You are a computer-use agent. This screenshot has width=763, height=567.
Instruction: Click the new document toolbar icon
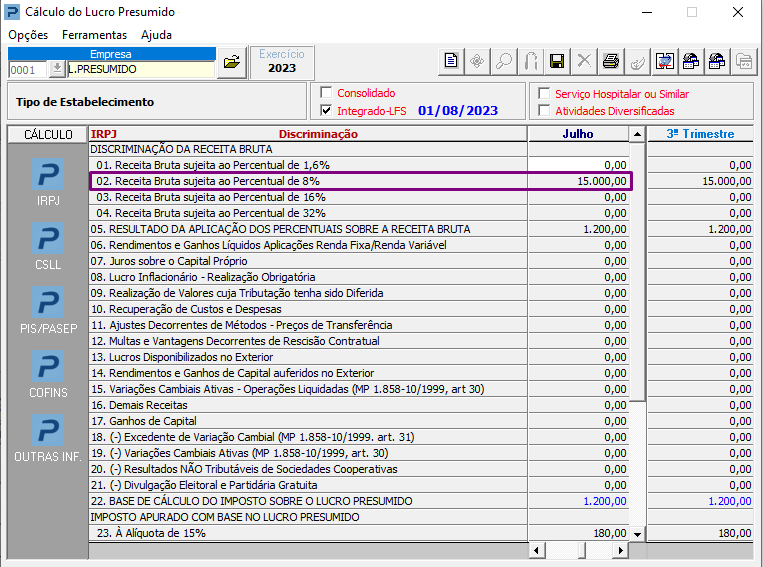coord(451,61)
